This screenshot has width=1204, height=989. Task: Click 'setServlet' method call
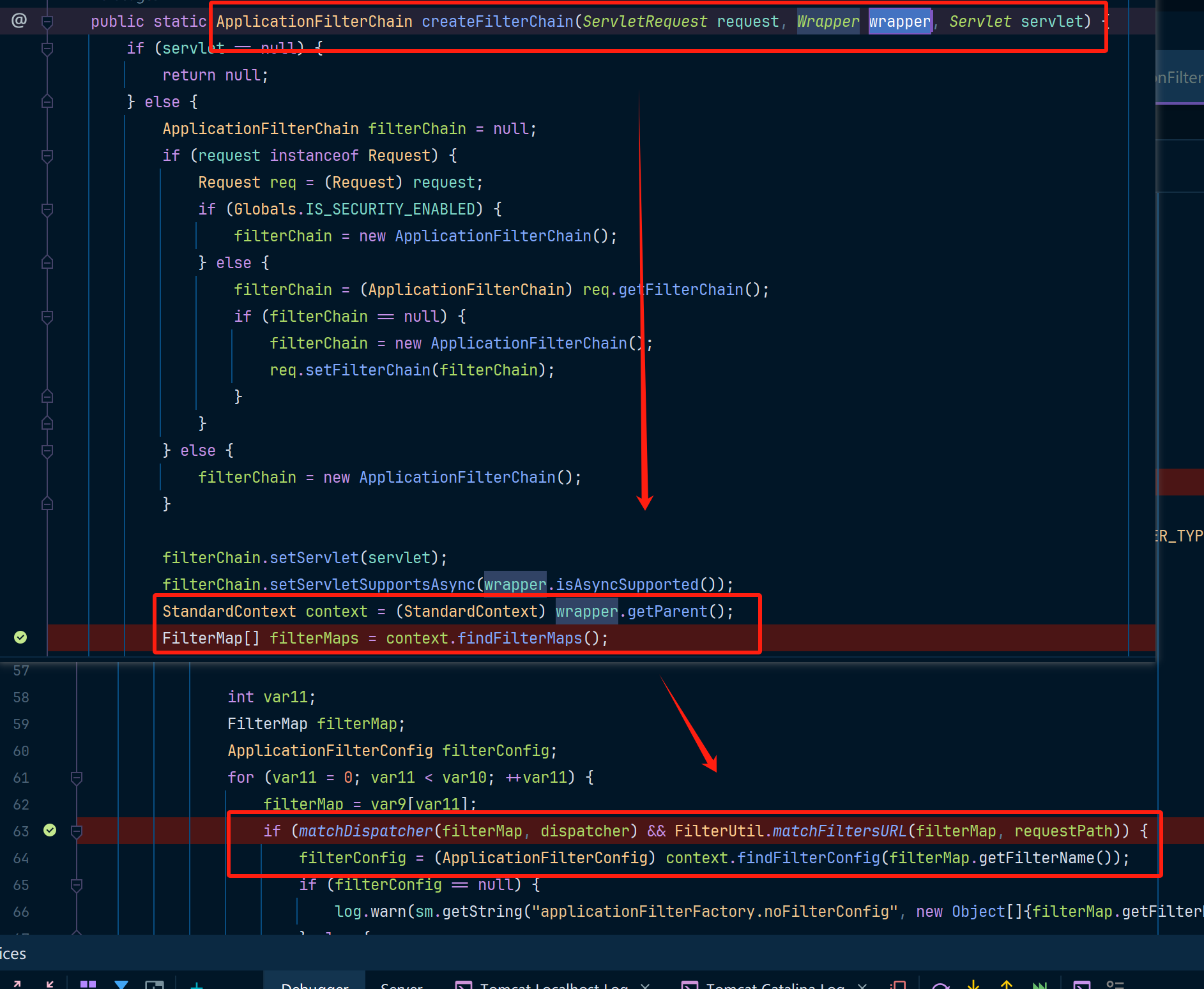click(314, 557)
